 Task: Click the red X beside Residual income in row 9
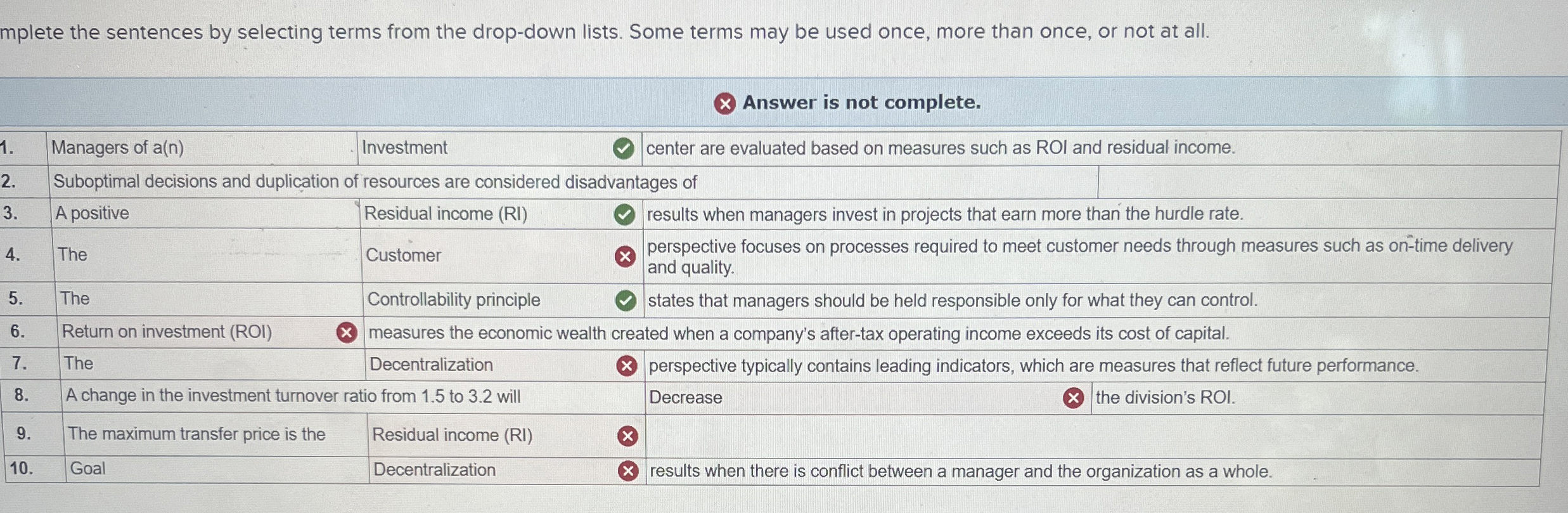click(x=626, y=436)
